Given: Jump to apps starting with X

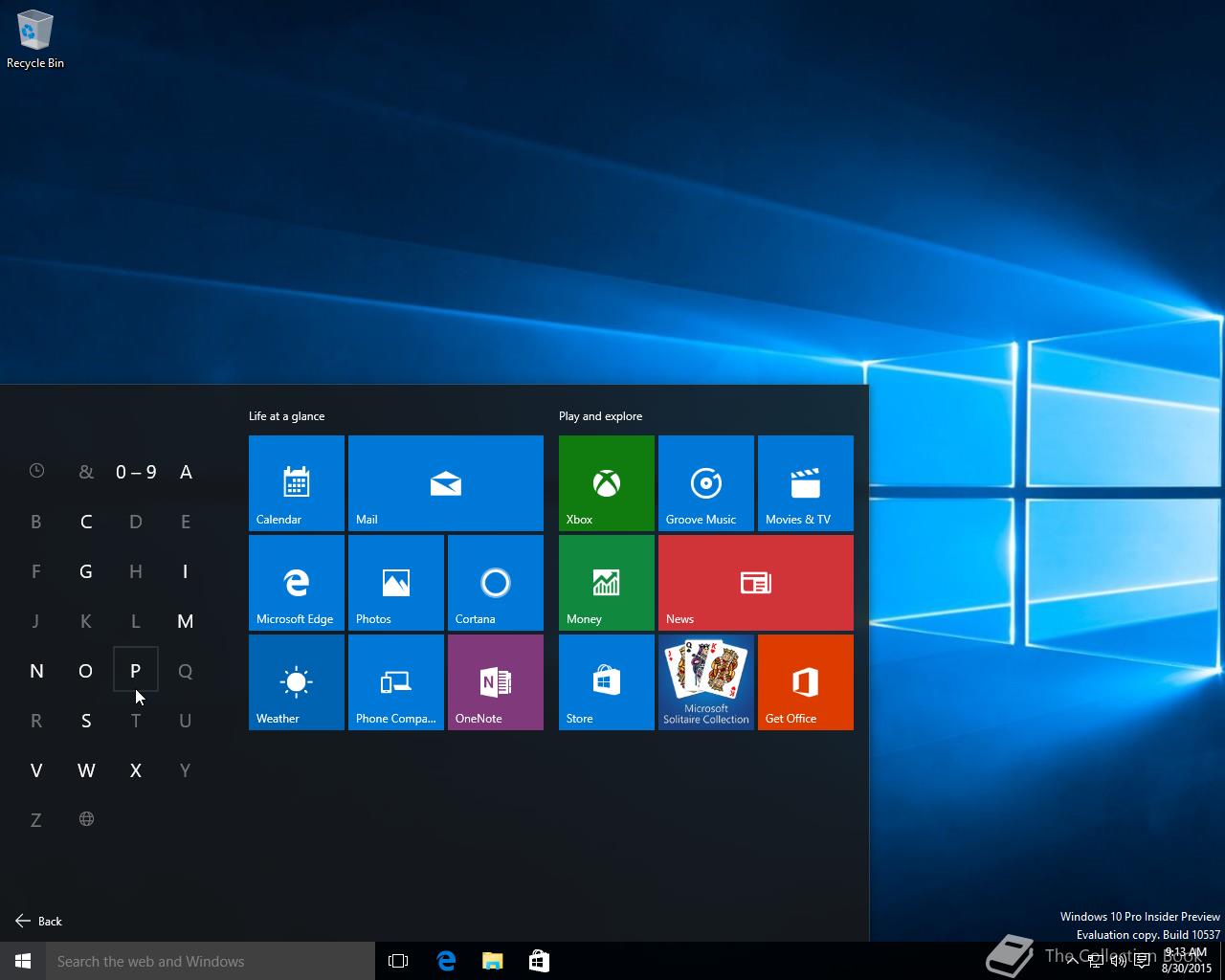Looking at the screenshot, I should 136,770.
